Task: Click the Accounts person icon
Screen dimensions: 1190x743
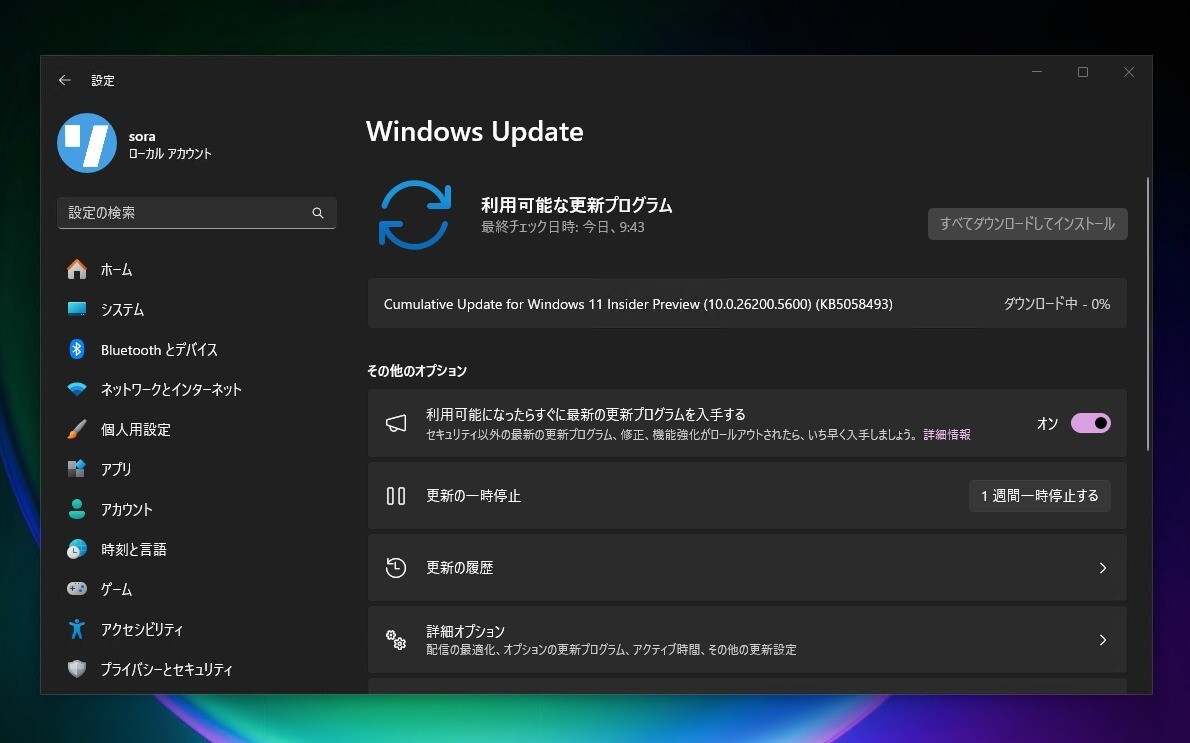Action: tap(77, 509)
